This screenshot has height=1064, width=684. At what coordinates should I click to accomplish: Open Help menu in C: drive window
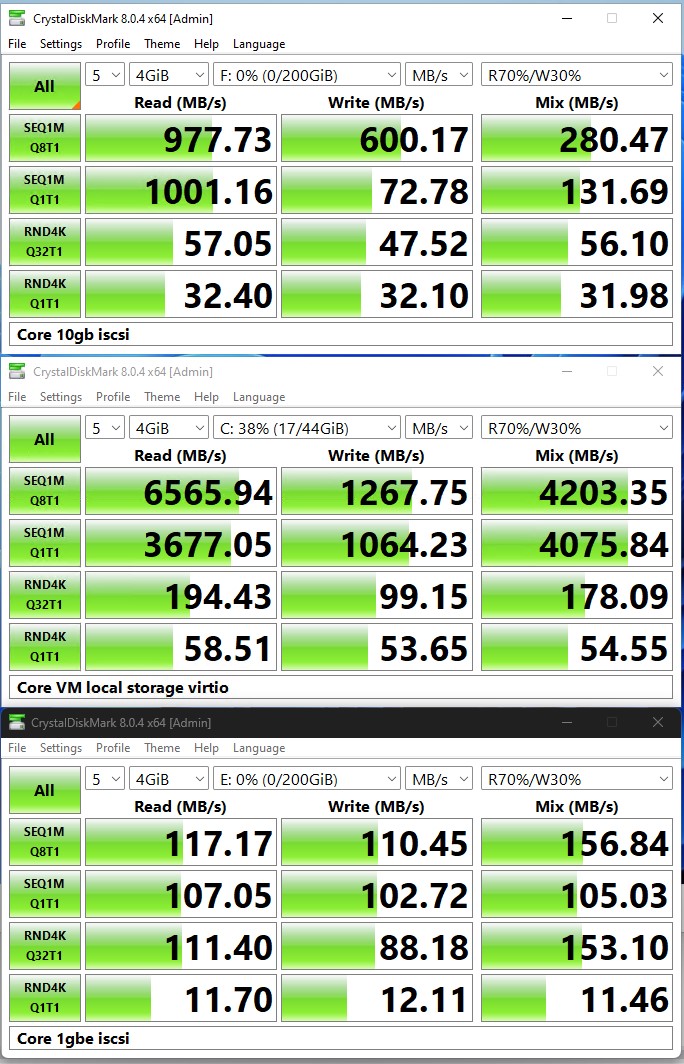coord(206,396)
